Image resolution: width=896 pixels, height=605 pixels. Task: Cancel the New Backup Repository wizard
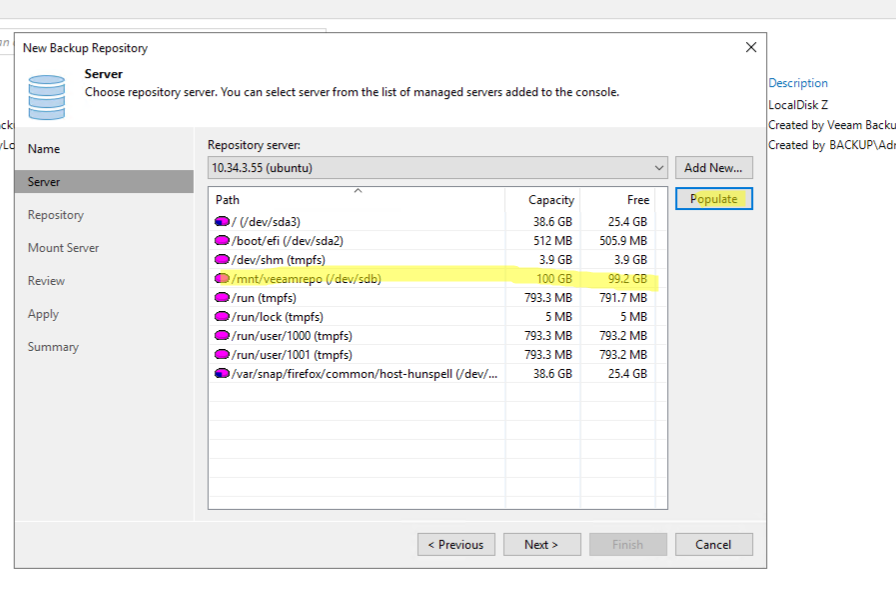714,544
